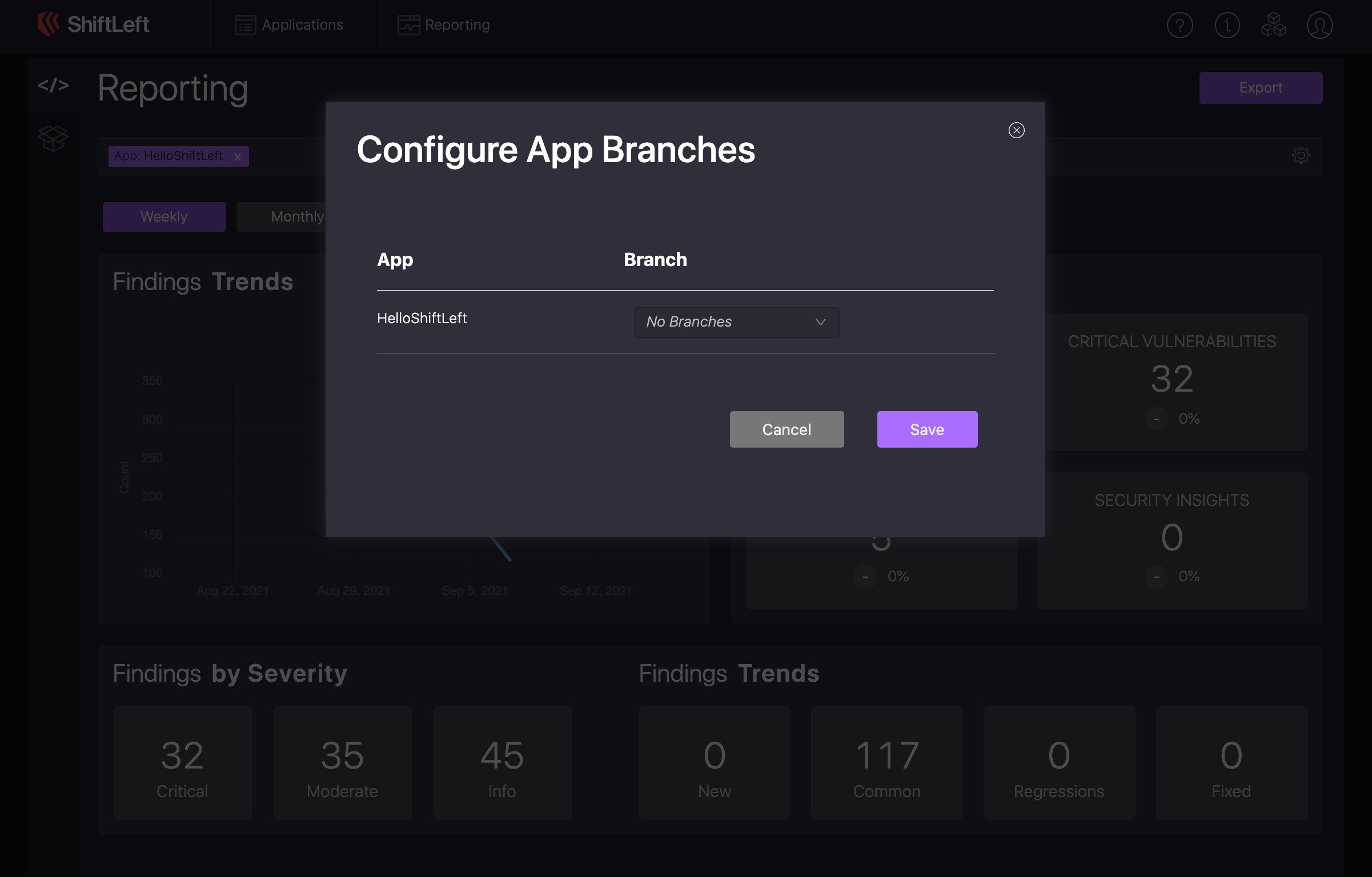Image resolution: width=1372 pixels, height=877 pixels.
Task: Click the 0 New findings card
Action: click(715, 763)
